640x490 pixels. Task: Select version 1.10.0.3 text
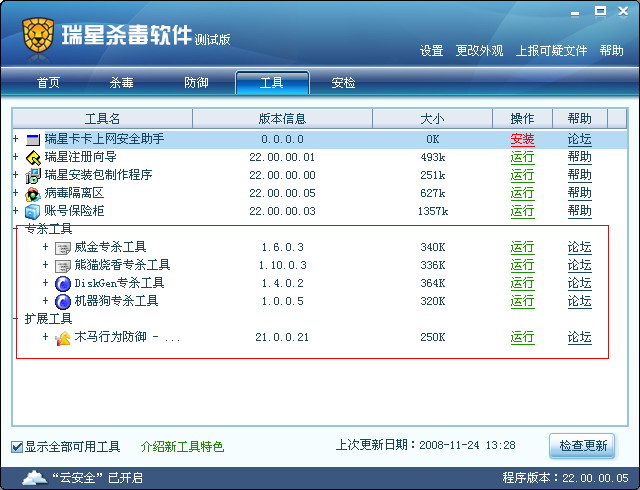point(282,265)
